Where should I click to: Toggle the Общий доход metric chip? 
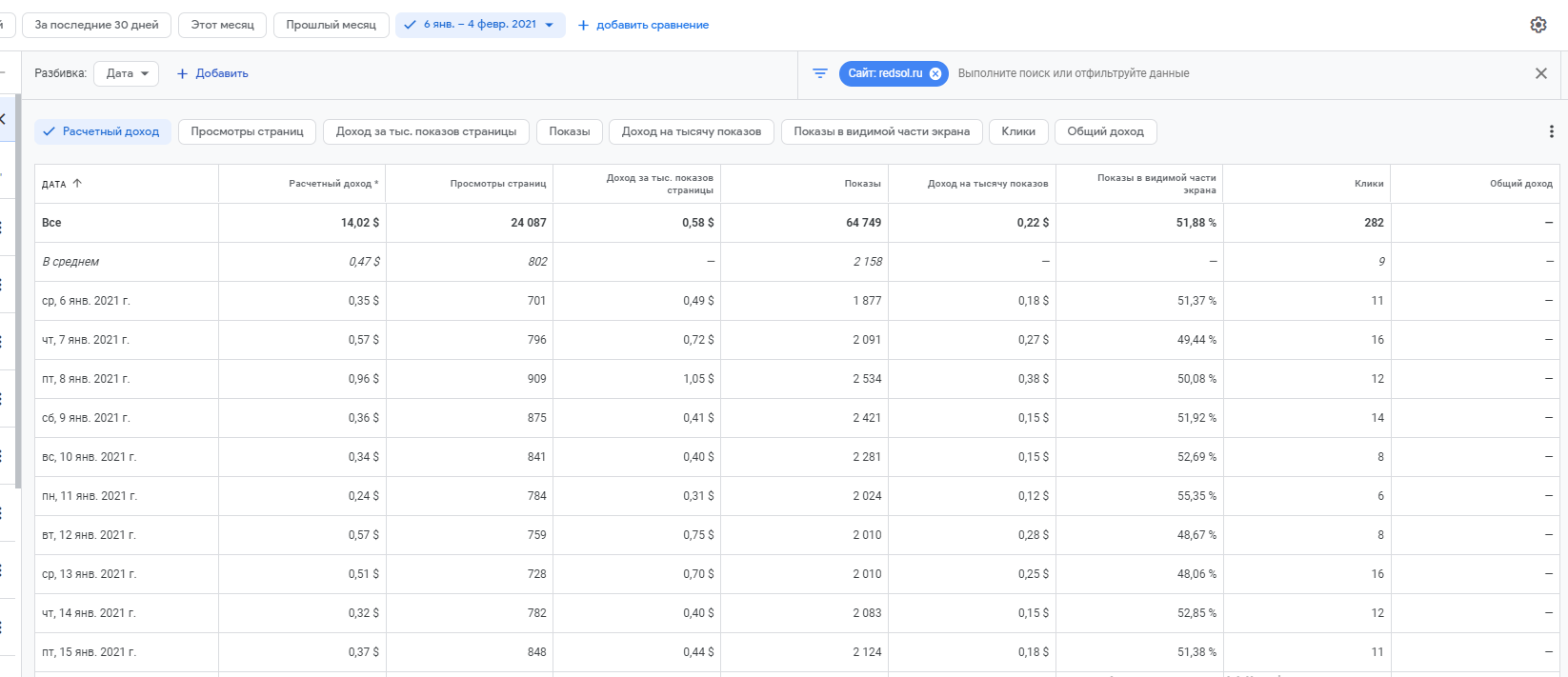pos(1105,131)
